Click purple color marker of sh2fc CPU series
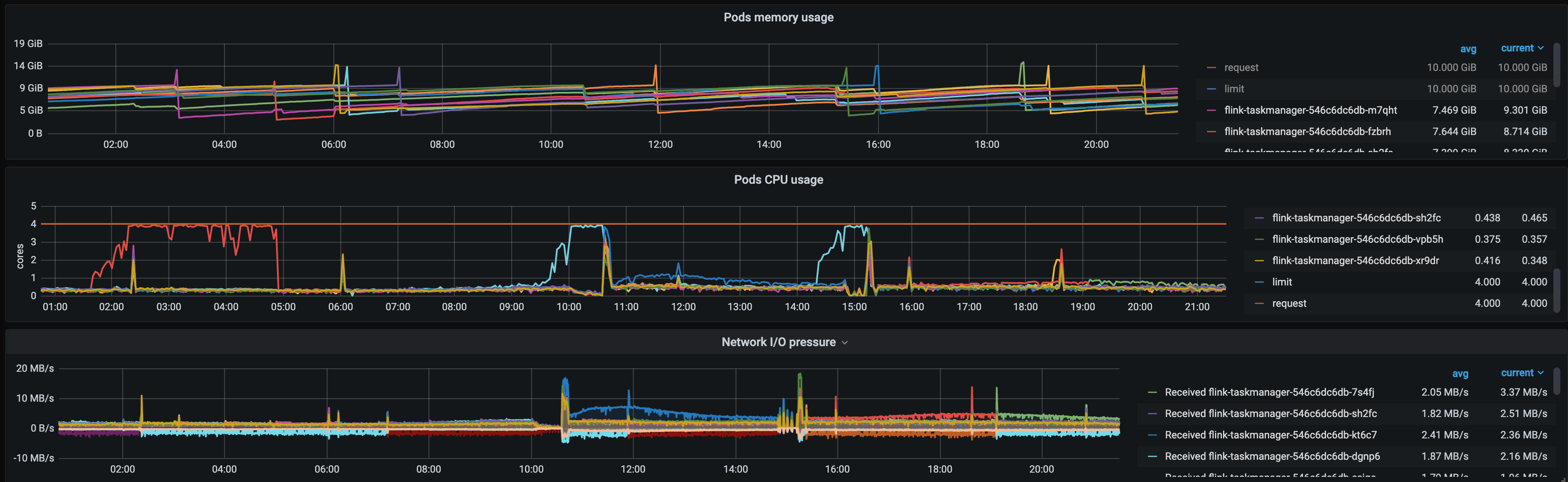Image resolution: width=1568 pixels, height=482 pixels. [1259, 218]
